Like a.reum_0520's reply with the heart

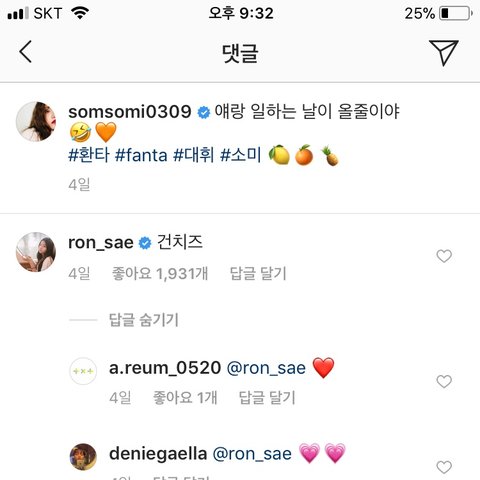tap(444, 381)
